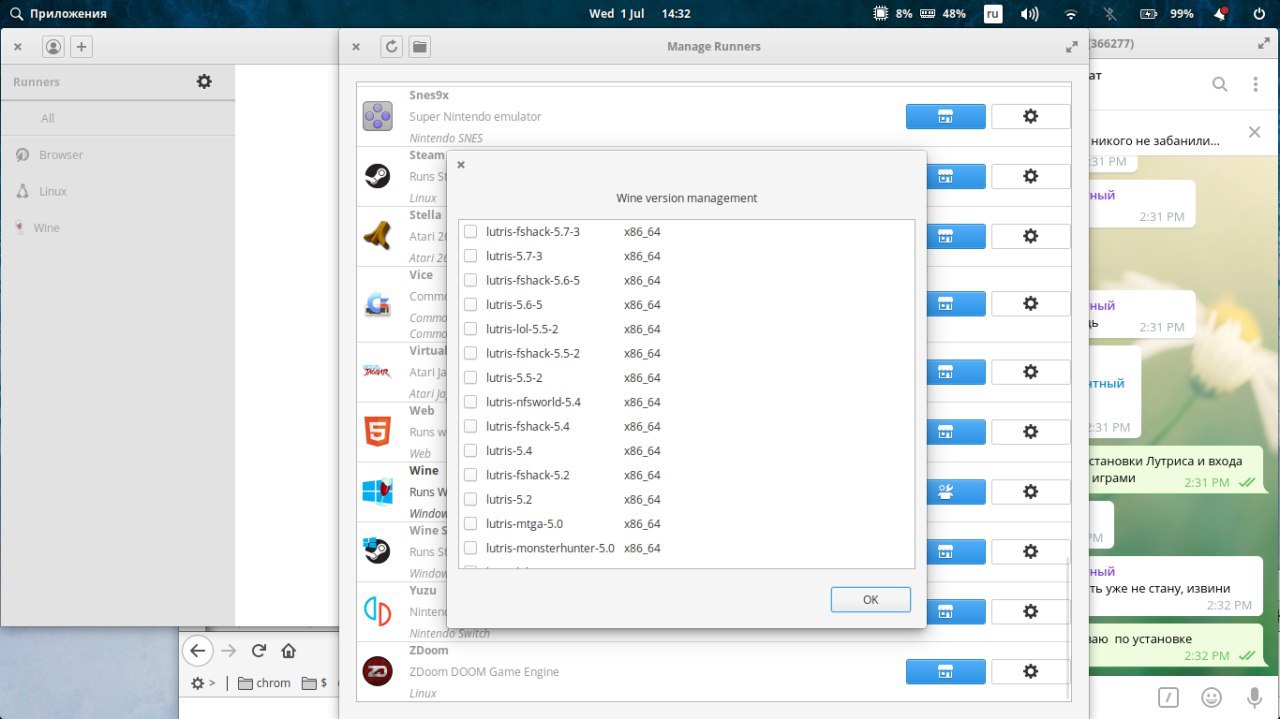This screenshot has height=719, width=1280.
Task: Tick the lutris-5.4 checkbox
Action: (470, 451)
